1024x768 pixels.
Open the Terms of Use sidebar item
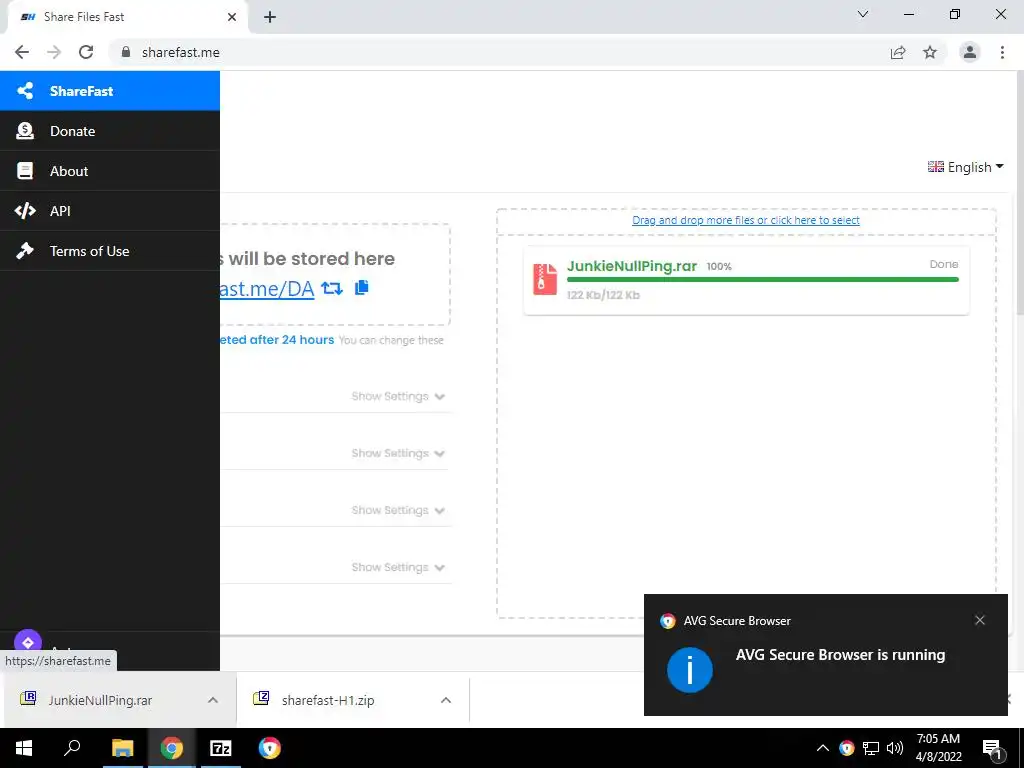click(x=110, y=251)
